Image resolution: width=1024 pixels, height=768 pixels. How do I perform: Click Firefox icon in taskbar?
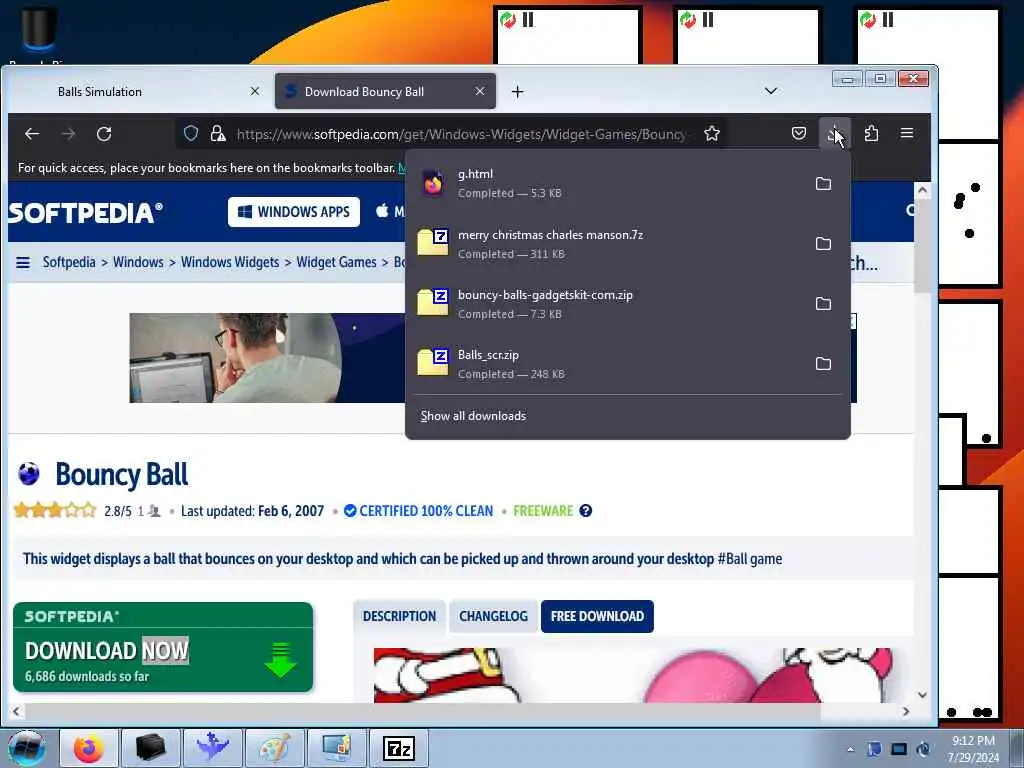click(89, 748)
